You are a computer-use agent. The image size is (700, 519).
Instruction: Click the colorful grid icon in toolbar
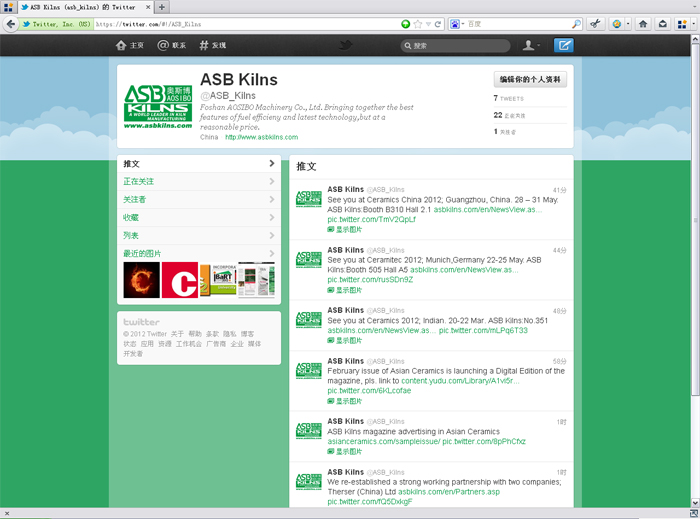point(682,24)
